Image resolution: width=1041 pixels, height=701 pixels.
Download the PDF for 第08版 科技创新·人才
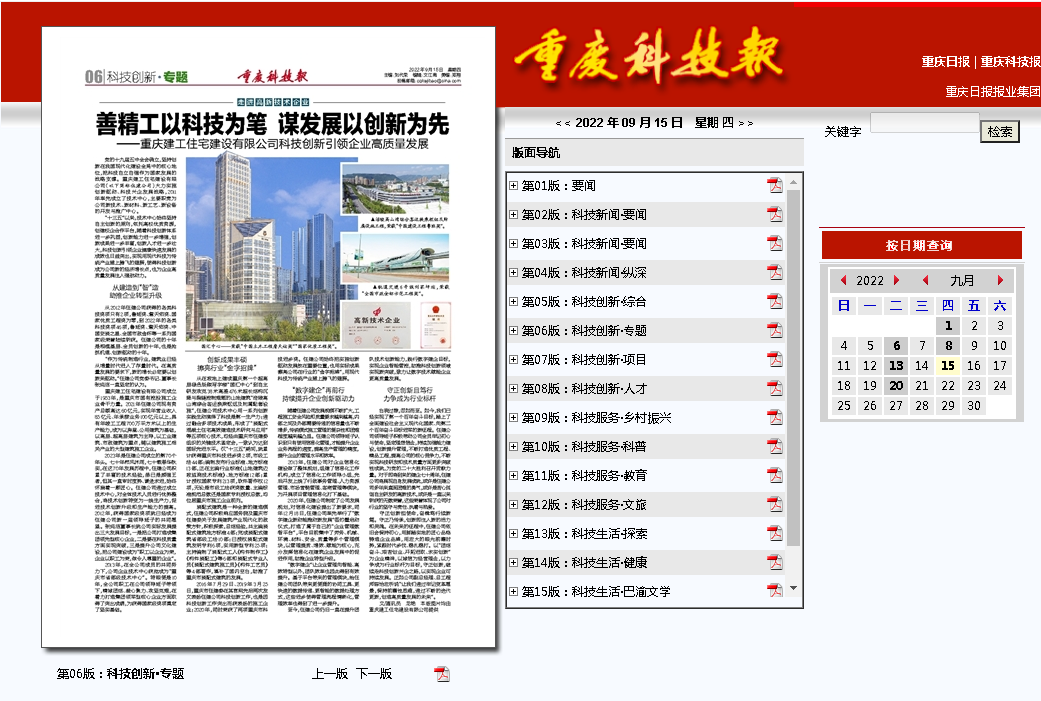775,388
